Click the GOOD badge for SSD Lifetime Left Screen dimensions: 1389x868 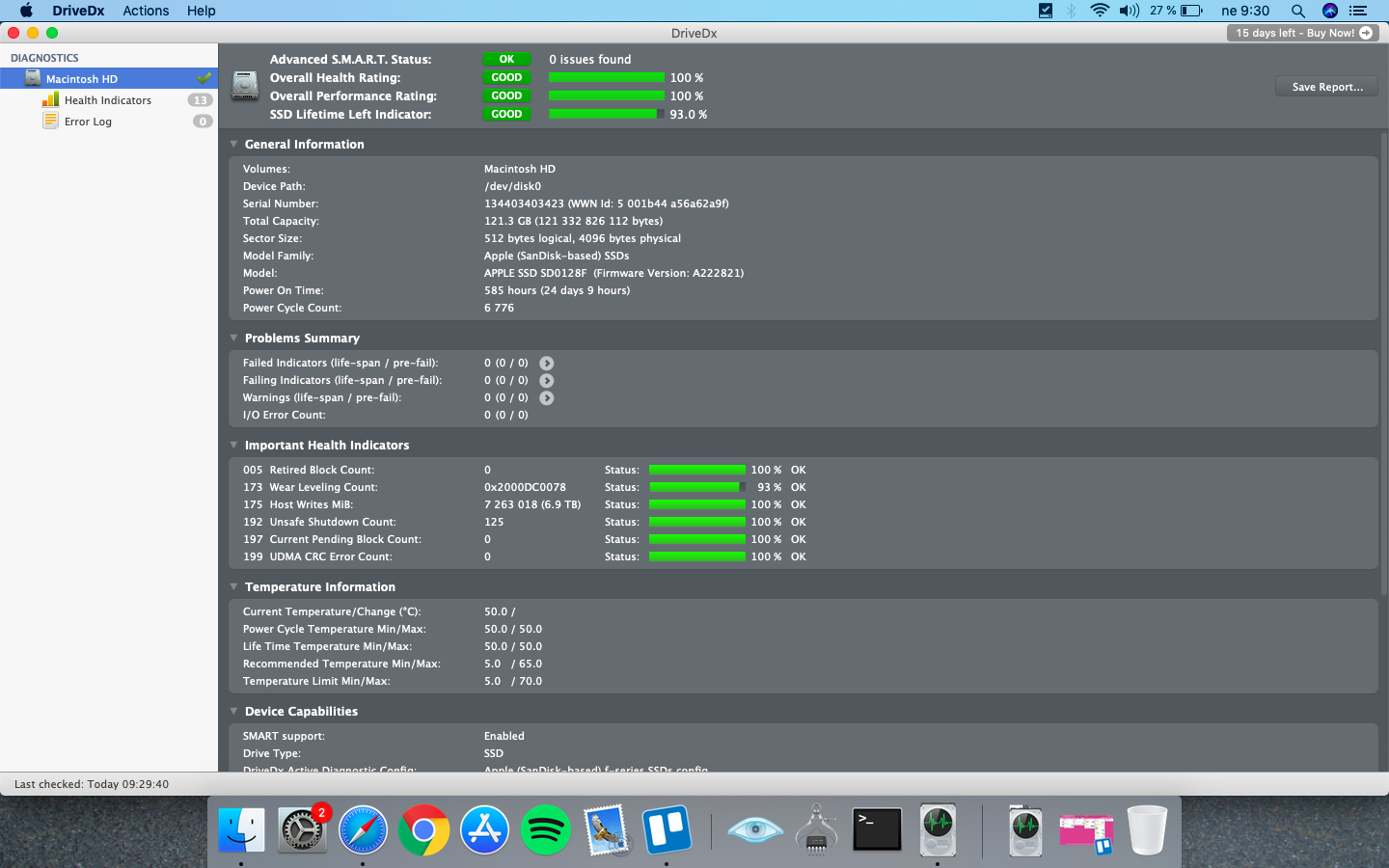pos(506,114)
